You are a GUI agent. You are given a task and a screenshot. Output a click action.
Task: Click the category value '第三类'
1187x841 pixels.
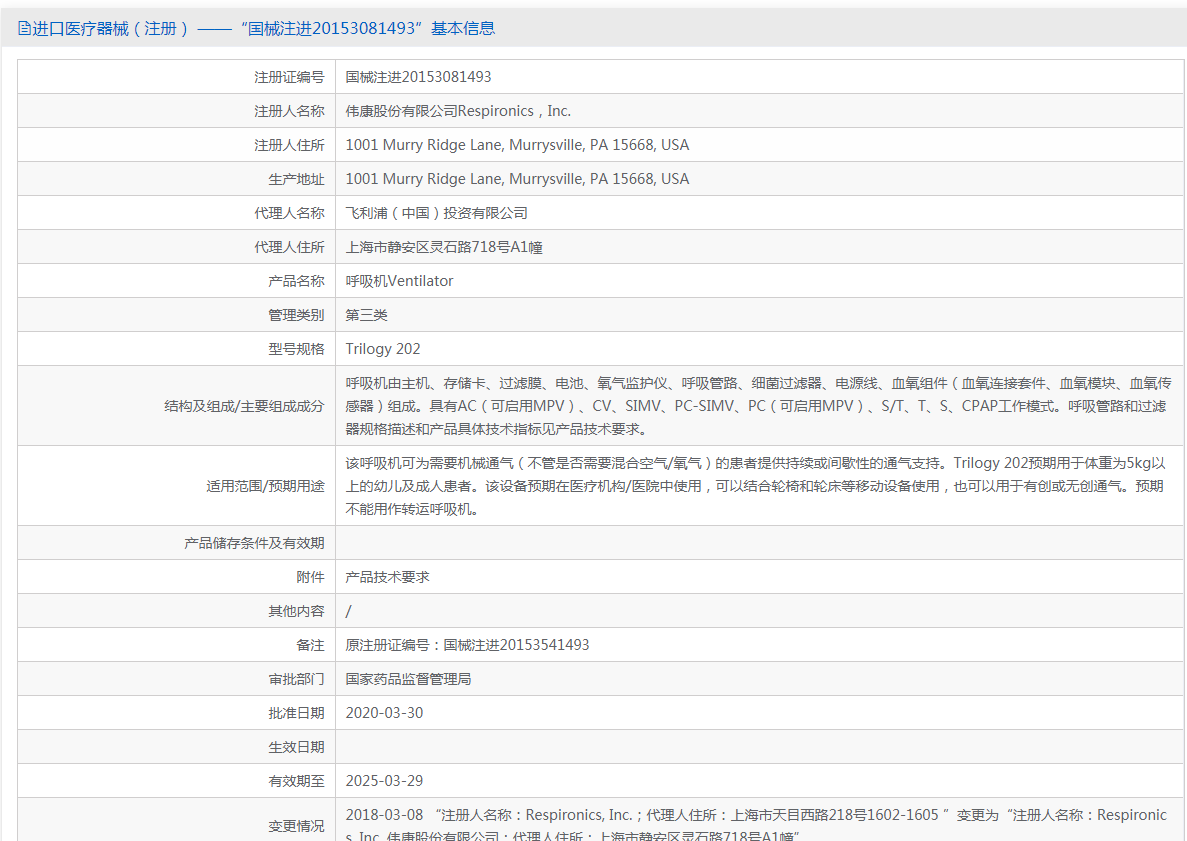(366, 316)
